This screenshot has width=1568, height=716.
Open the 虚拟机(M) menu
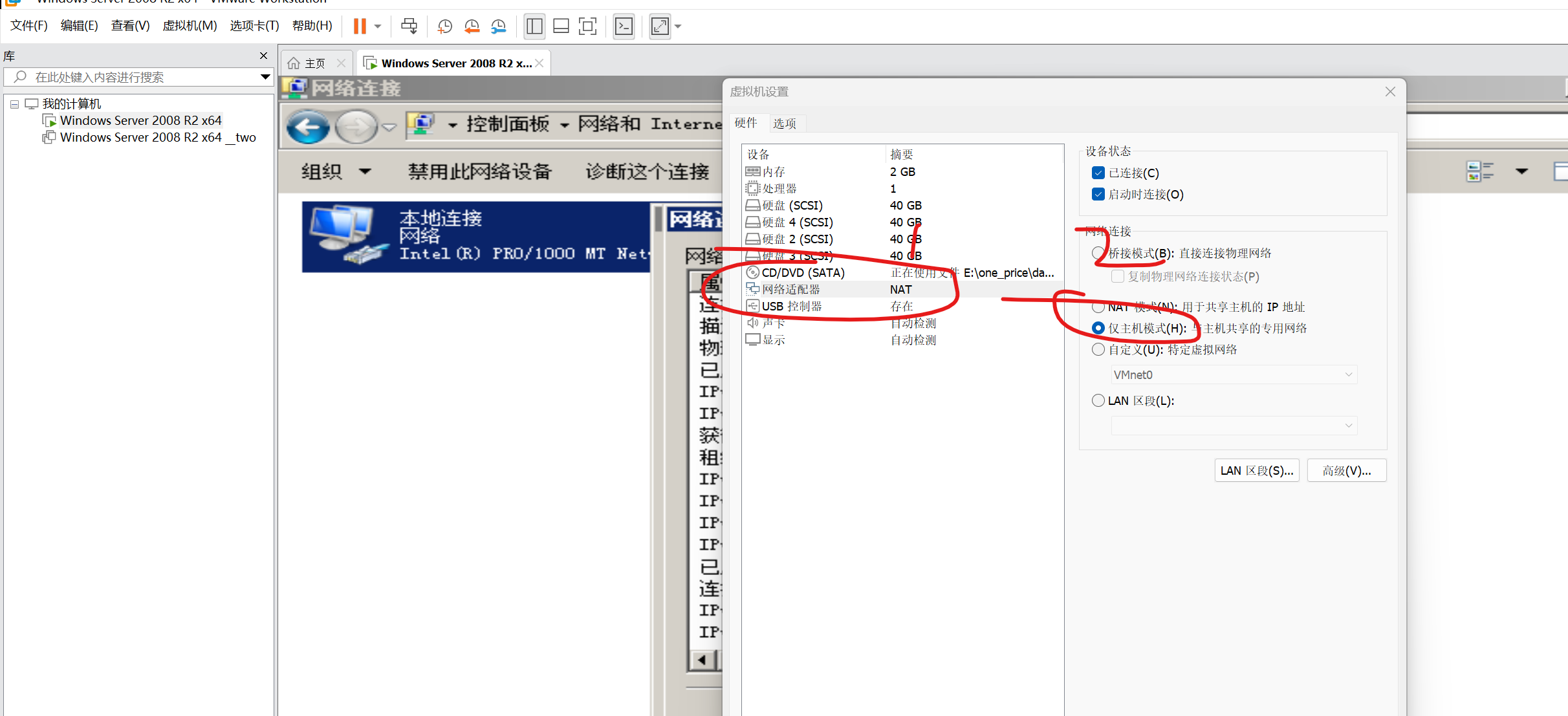pyautogui.click(x=190, y=26)
